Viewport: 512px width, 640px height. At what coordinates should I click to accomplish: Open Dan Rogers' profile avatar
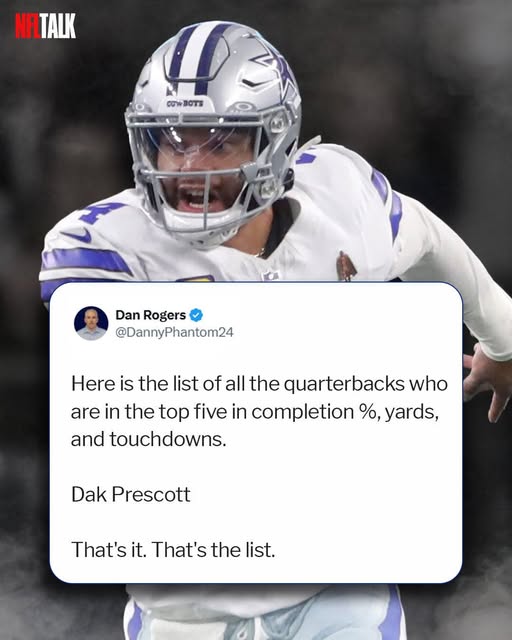[x=91, y=323]
